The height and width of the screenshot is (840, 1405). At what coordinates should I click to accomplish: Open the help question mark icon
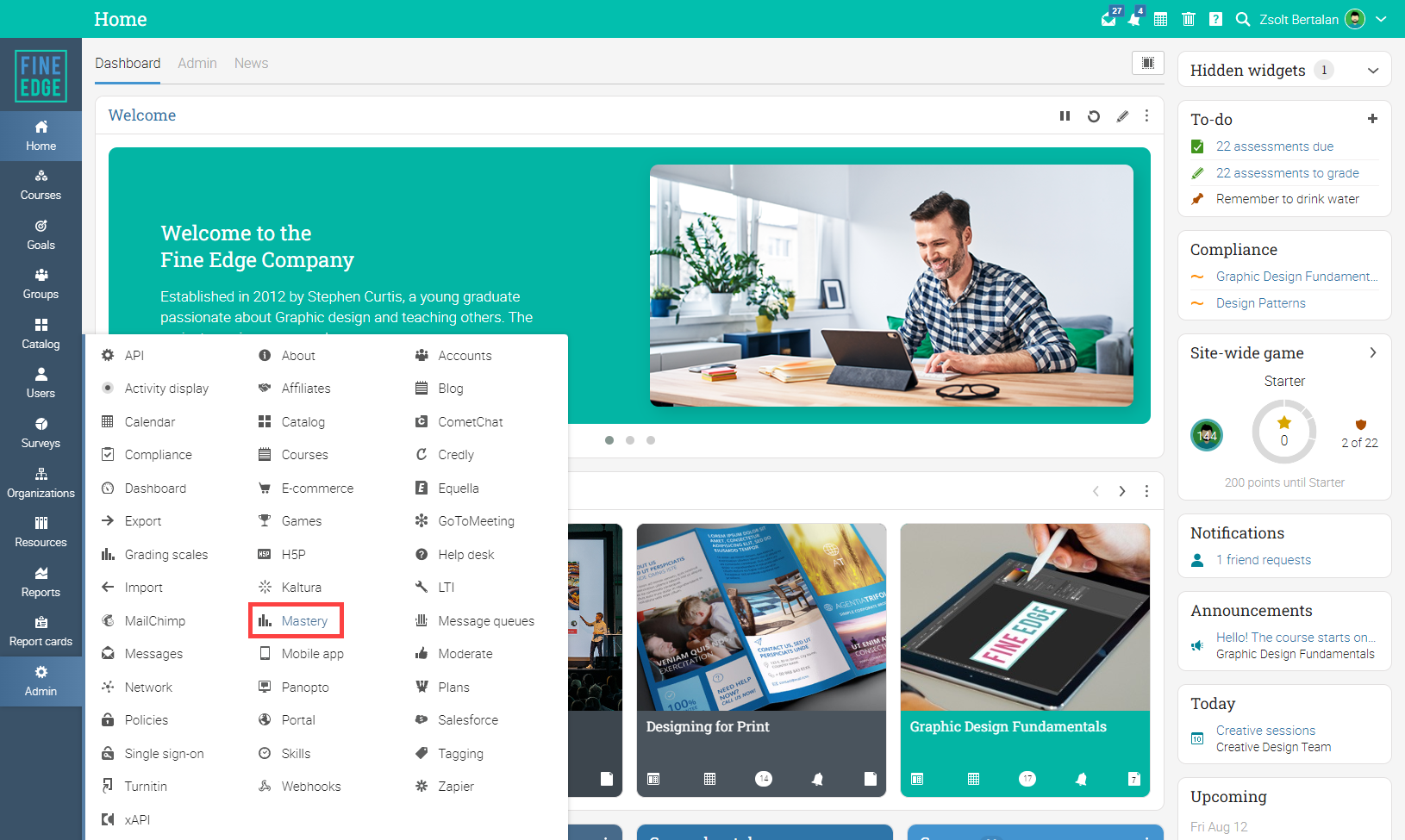(x=1215, y=19)
